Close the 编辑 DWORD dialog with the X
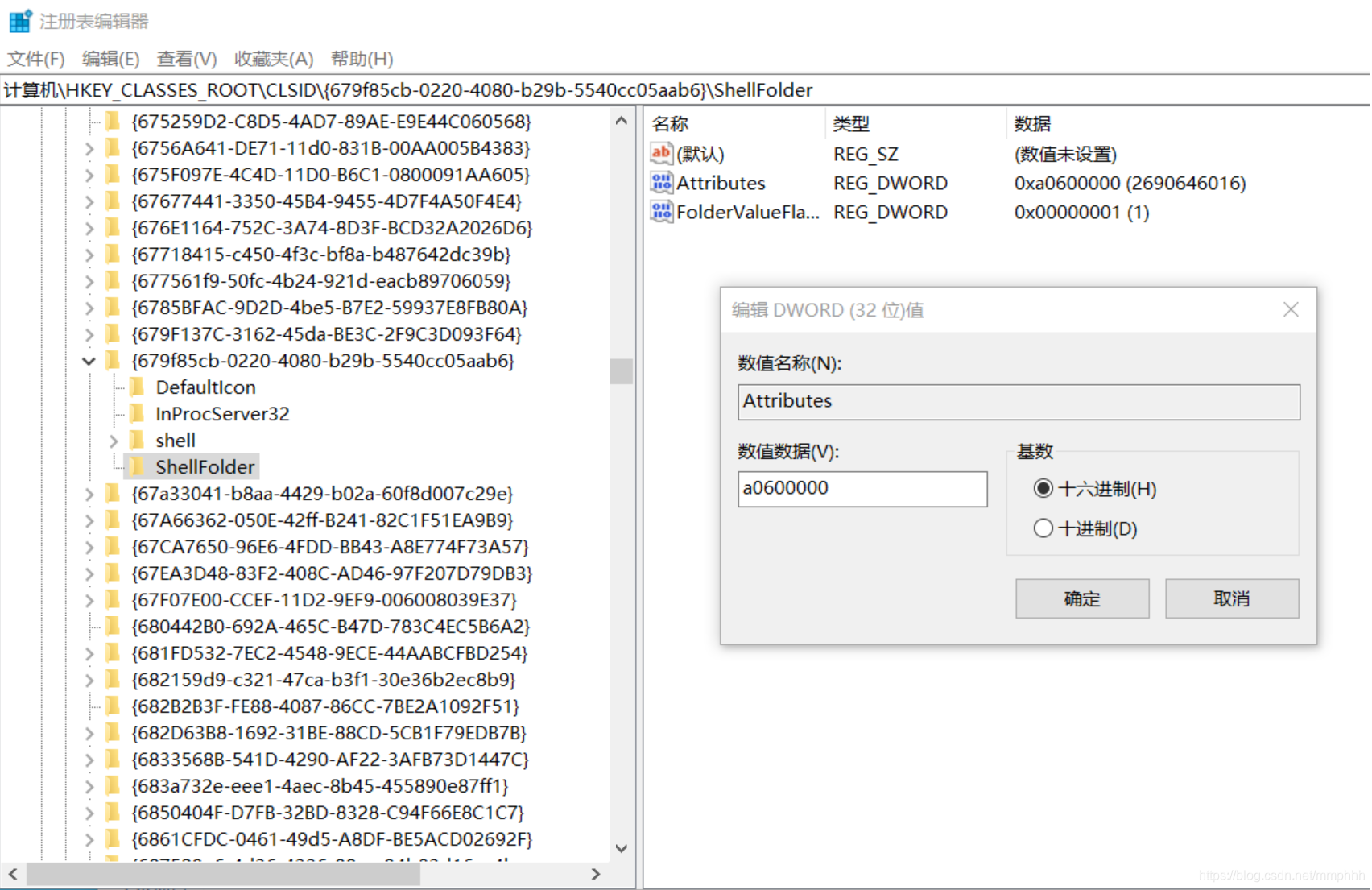This screenshot has height=890, width=1372. 1291,309
